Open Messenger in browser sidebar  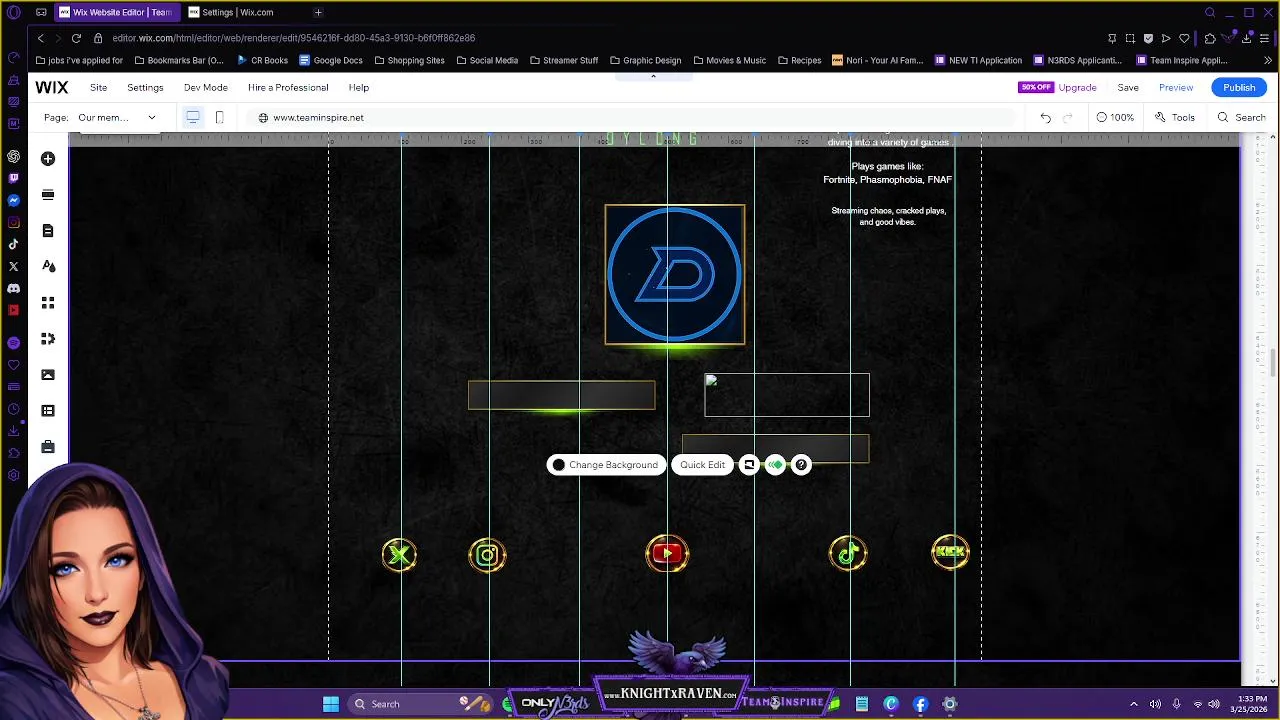point(13,201)
